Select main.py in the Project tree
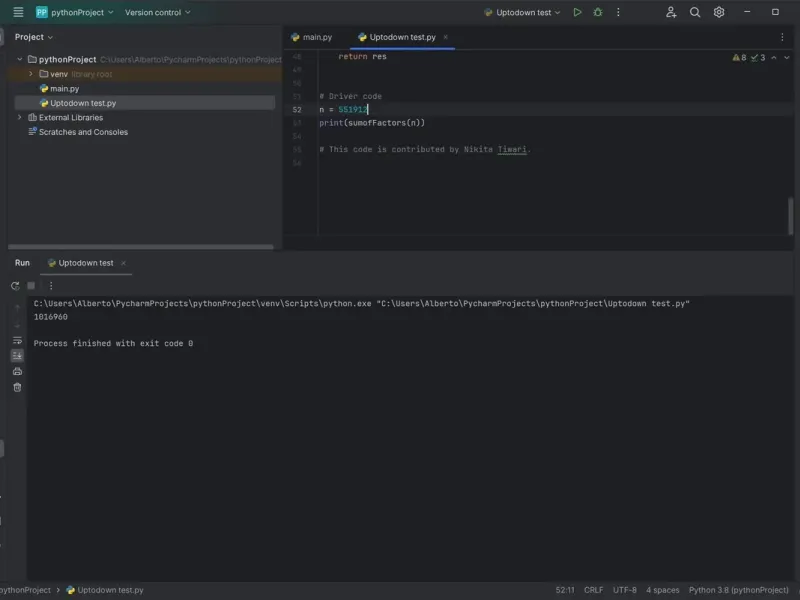 pos(64,89)
